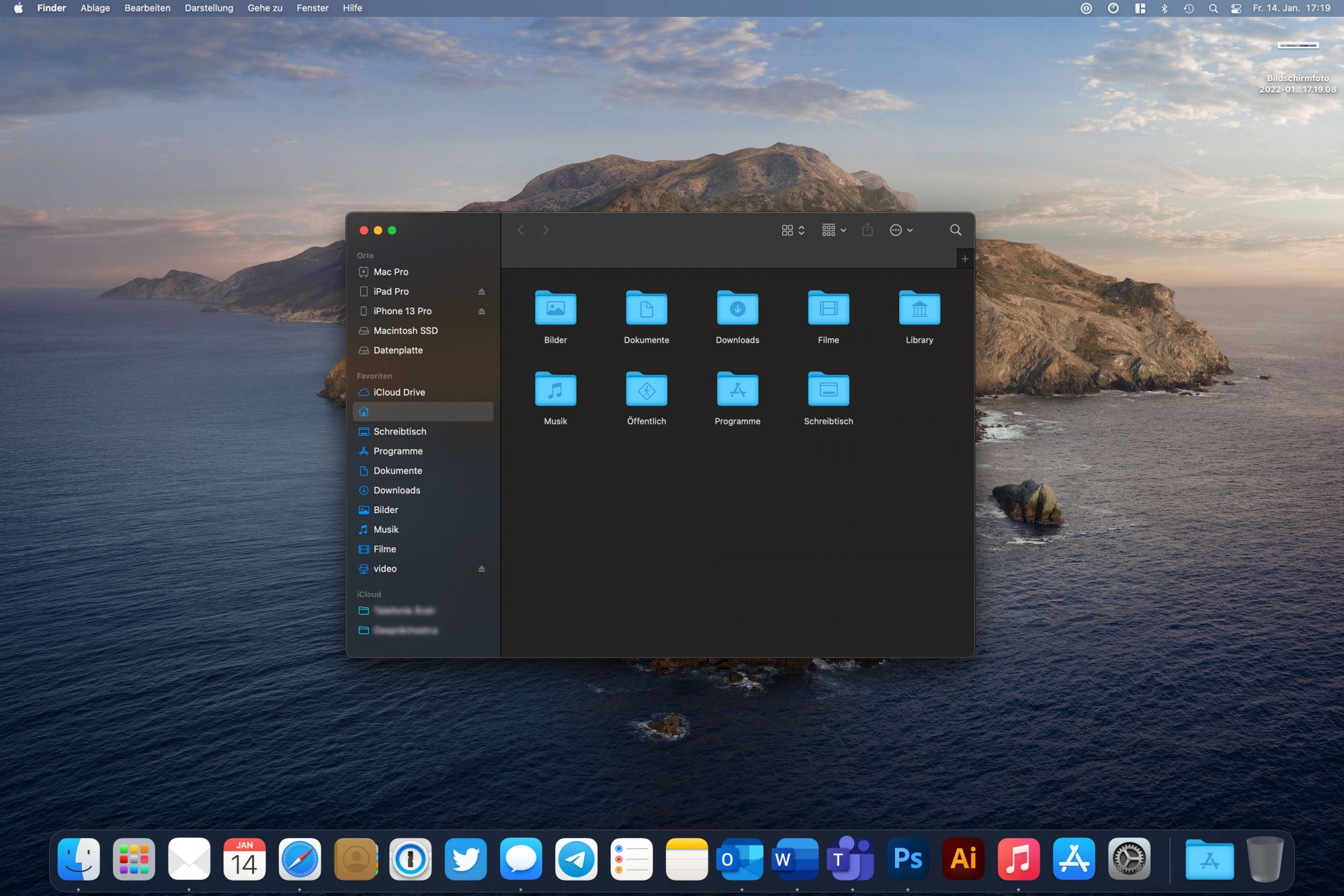Viewport: 1344px width, 896px height.
Task: Open the Gehe zu menu
Action: [x=265, y=8]
